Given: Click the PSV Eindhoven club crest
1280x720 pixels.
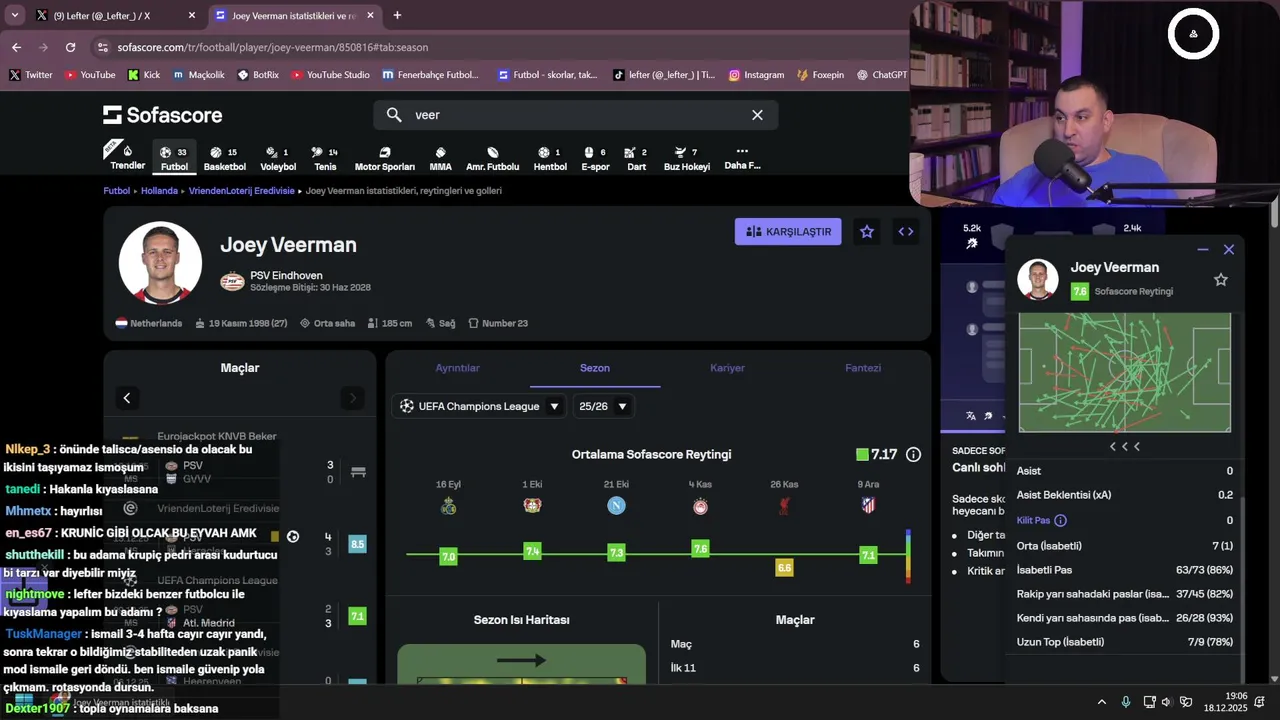Looking at the screenshot, I should click(232, 282).
